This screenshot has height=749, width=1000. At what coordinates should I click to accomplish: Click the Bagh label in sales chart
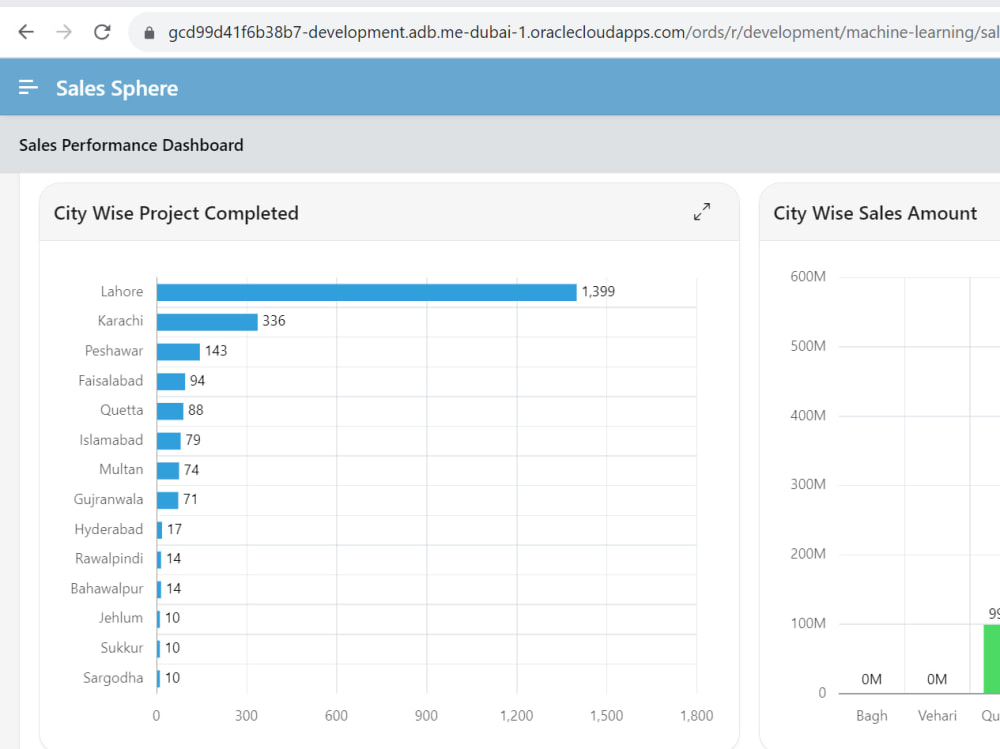tap(872, 716)
